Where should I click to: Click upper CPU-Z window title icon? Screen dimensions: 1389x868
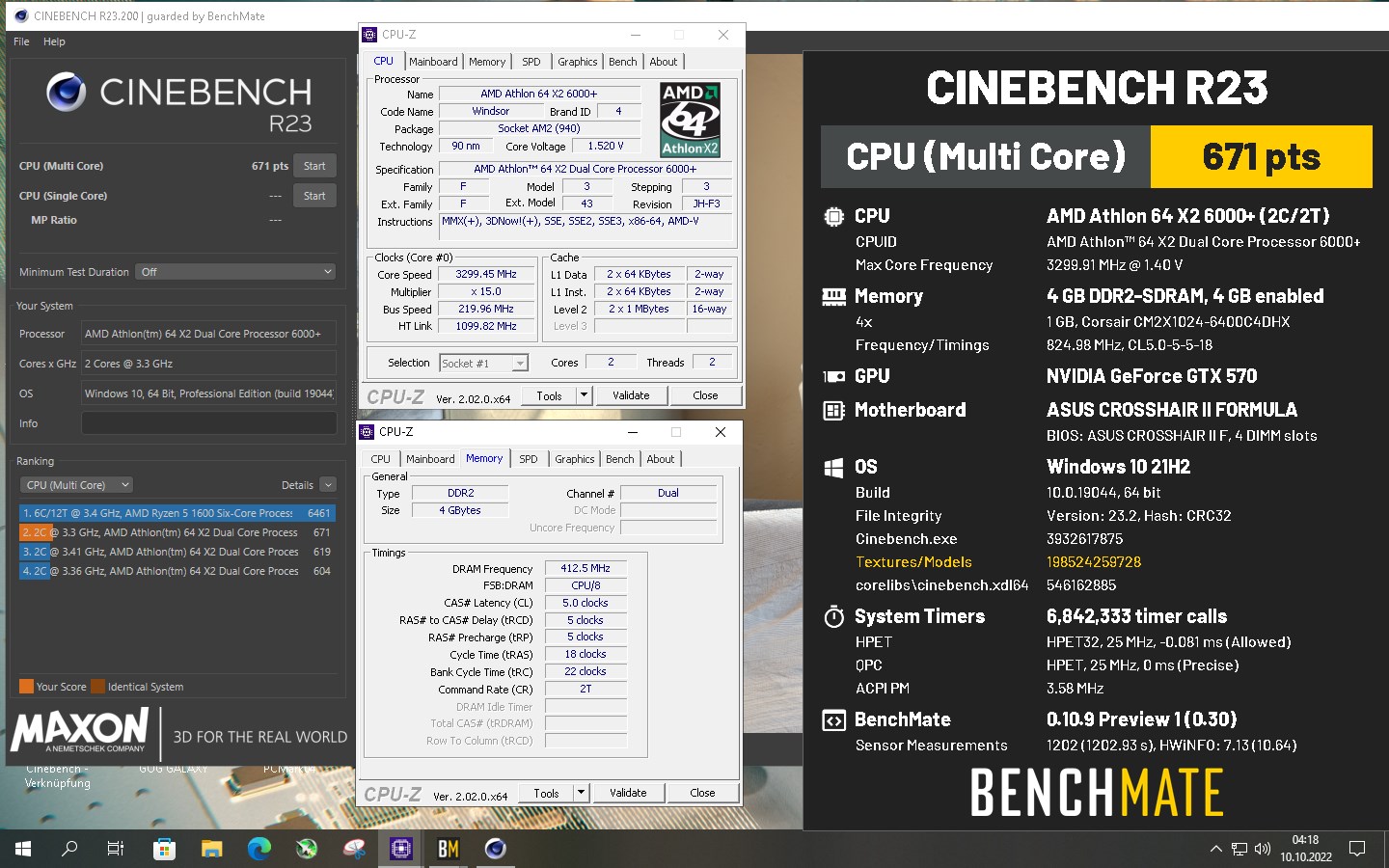tap(369, 35)
